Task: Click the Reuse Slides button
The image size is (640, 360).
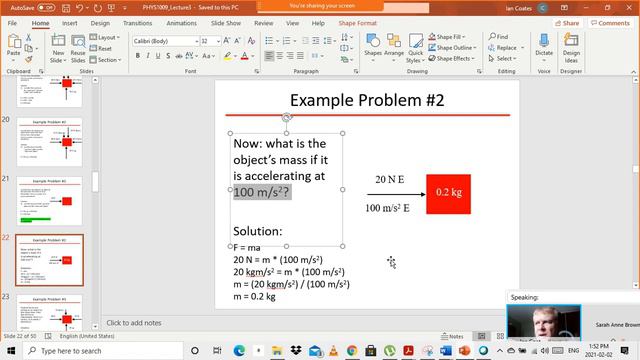Action: coord(78,48)
